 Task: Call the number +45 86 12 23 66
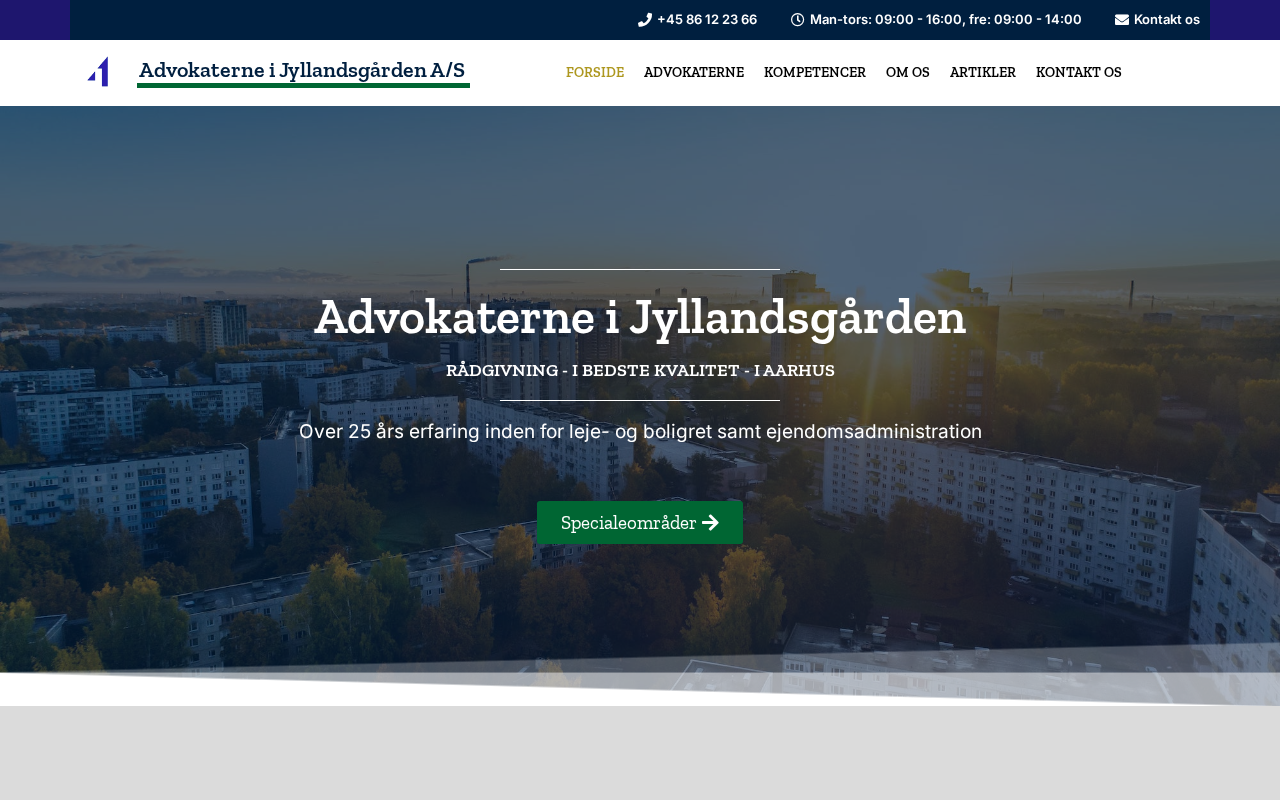click(707, 20)
